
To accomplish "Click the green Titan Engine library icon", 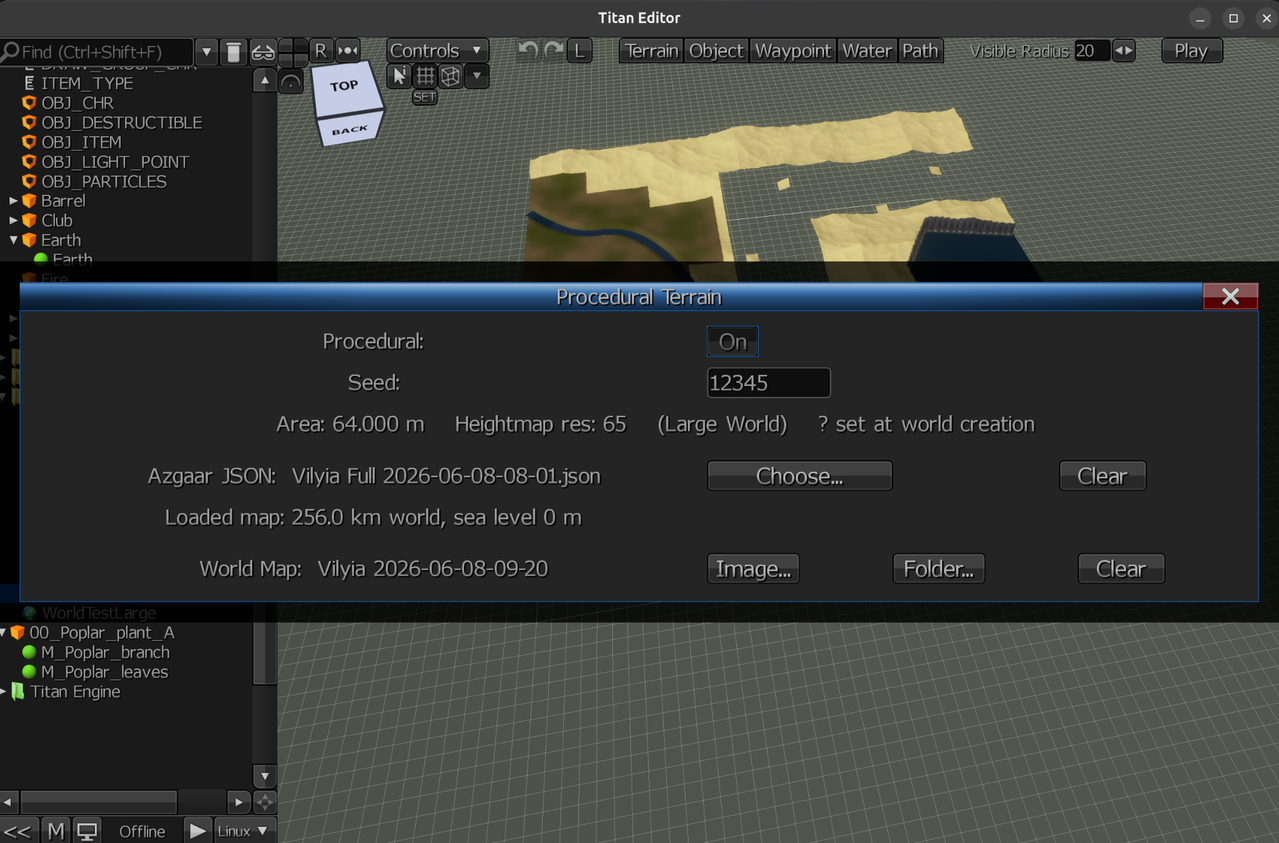I will [x=18, y=692].
